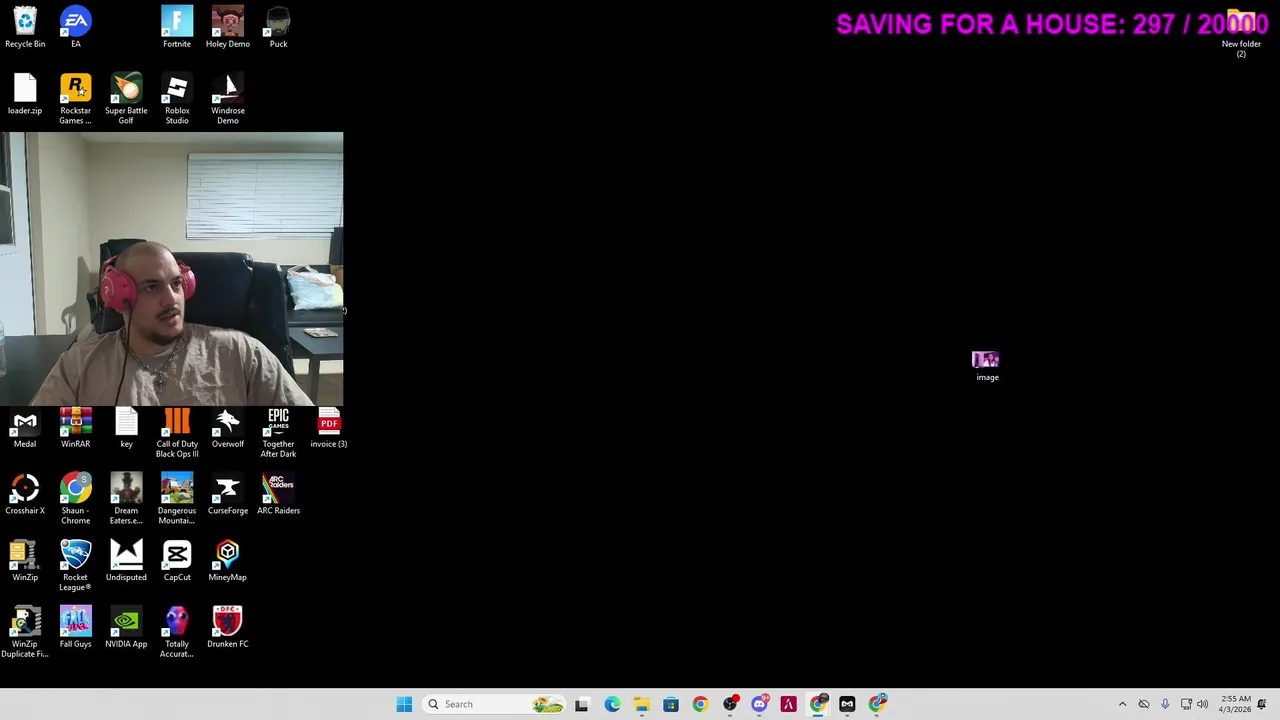Open the notification bell in the taskbar
The image size is (1280, 720).
pos(1263,704)
